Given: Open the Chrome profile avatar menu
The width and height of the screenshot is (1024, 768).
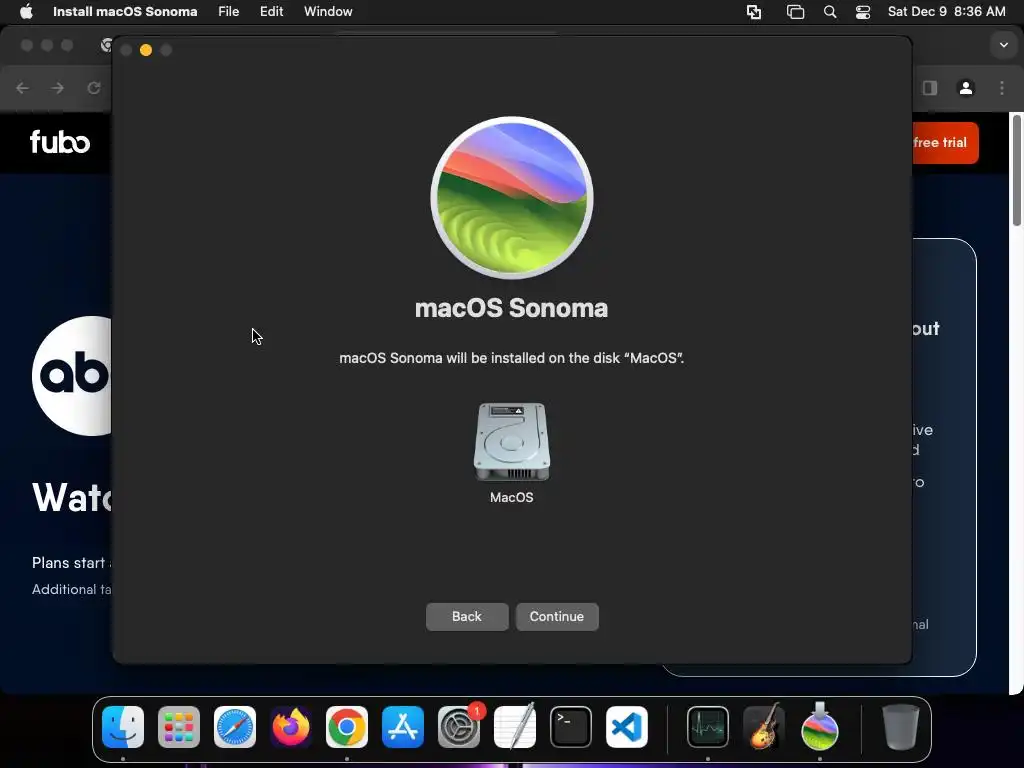Looking at the screenshot, I should (x=966, y=88).
